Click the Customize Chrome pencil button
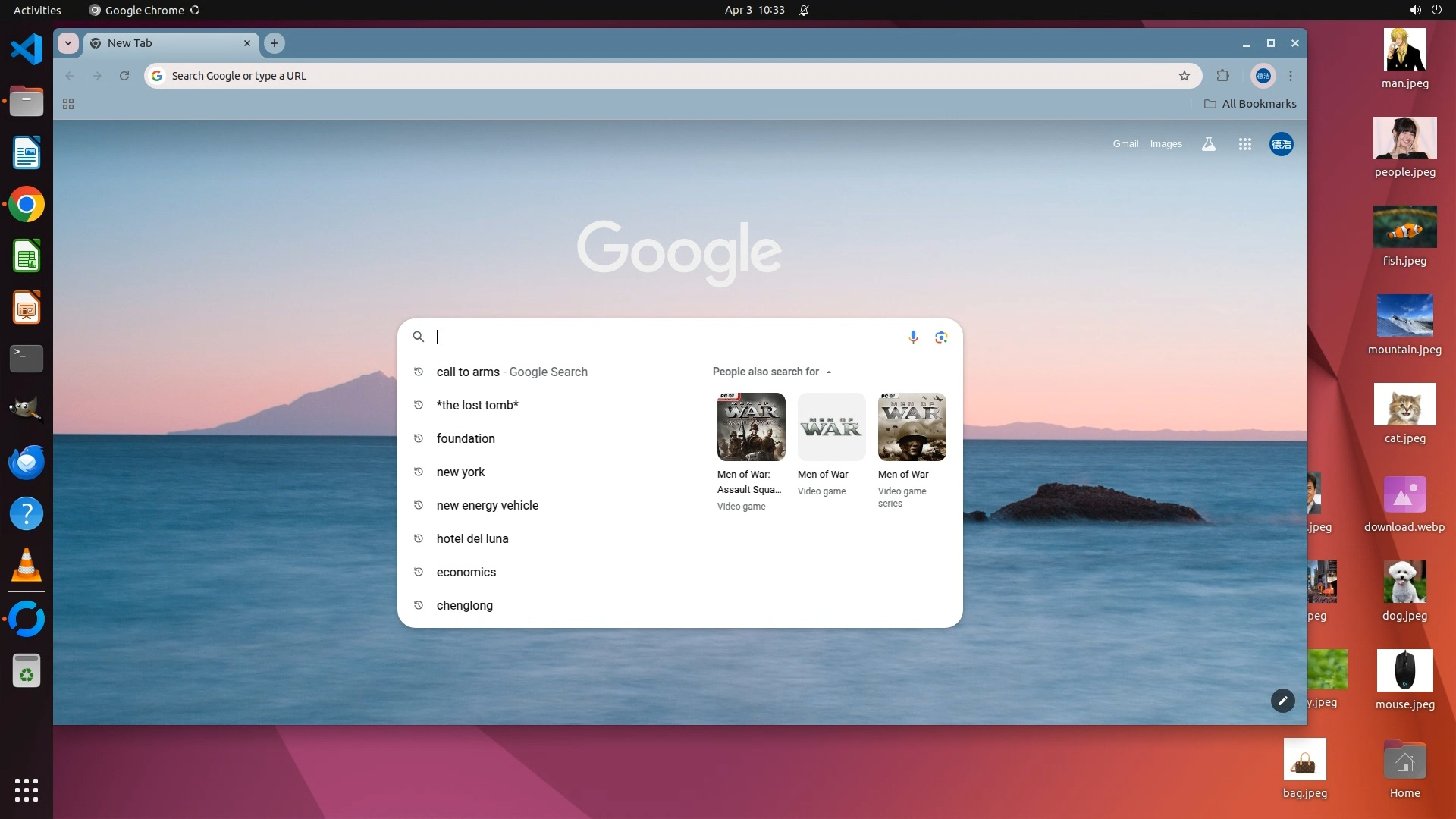This screenshot has height=819, width=1456. [1282, 701]
